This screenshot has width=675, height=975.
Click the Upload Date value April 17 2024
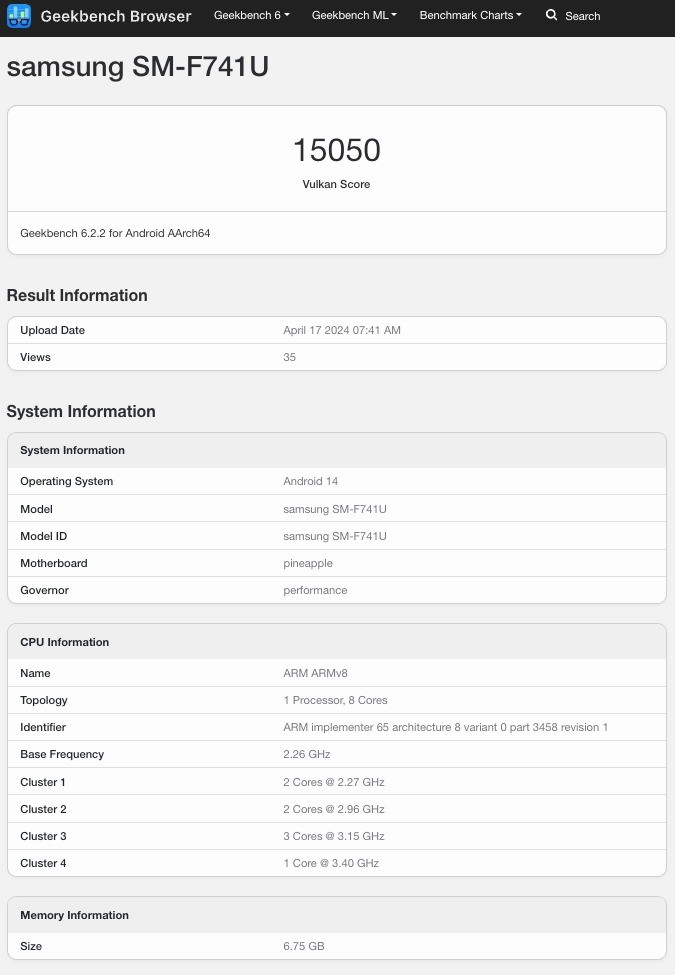[x=342, y=330]
